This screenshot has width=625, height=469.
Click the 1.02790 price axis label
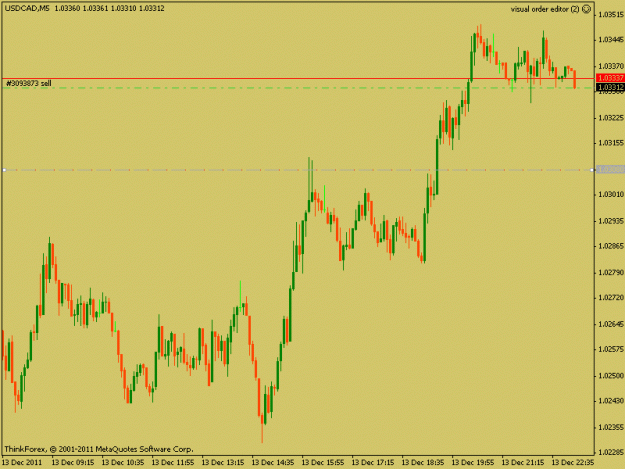[611, 273]
